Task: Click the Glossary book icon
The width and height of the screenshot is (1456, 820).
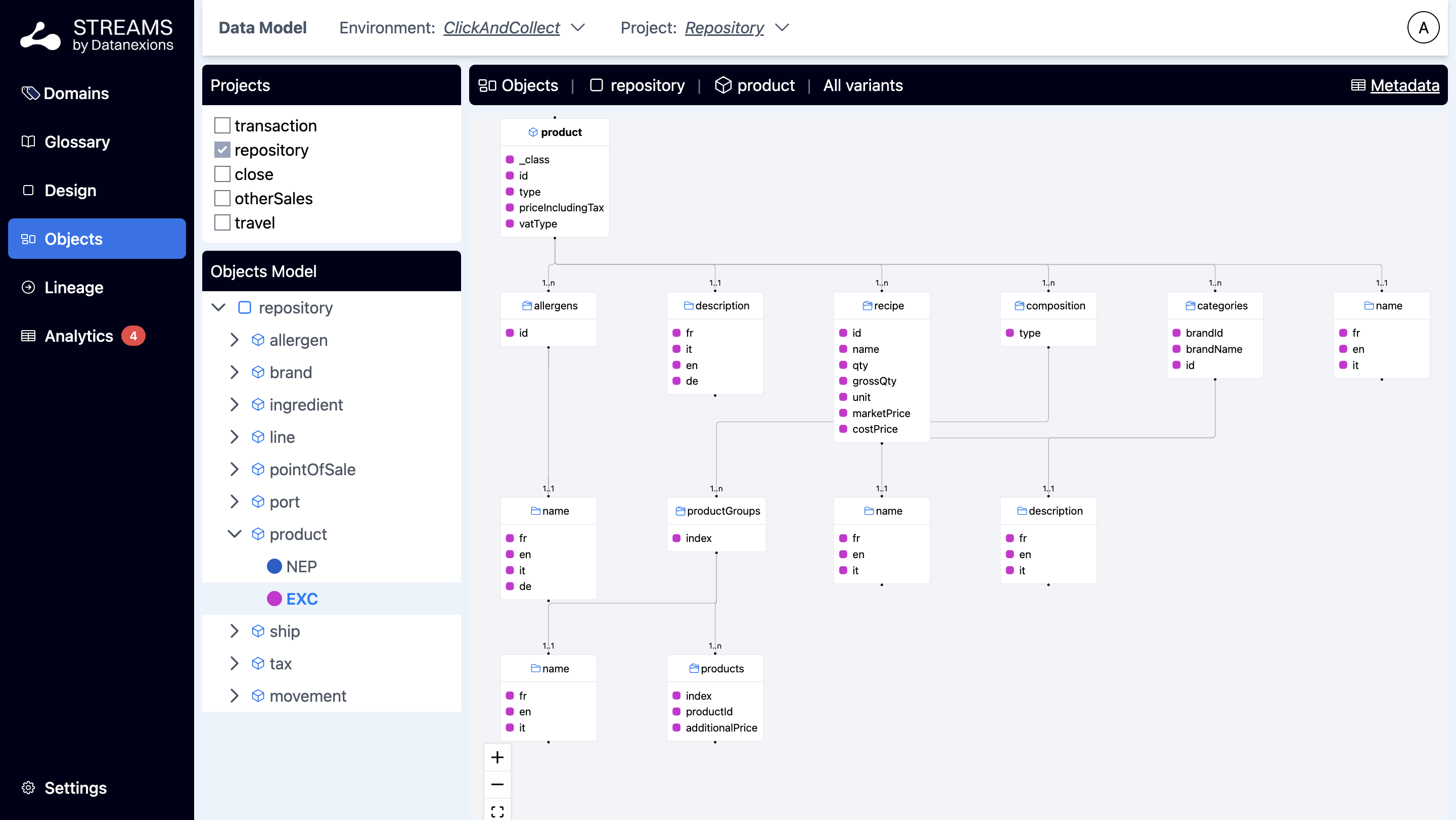Action: pyautogui.click(x=28, y=141)
